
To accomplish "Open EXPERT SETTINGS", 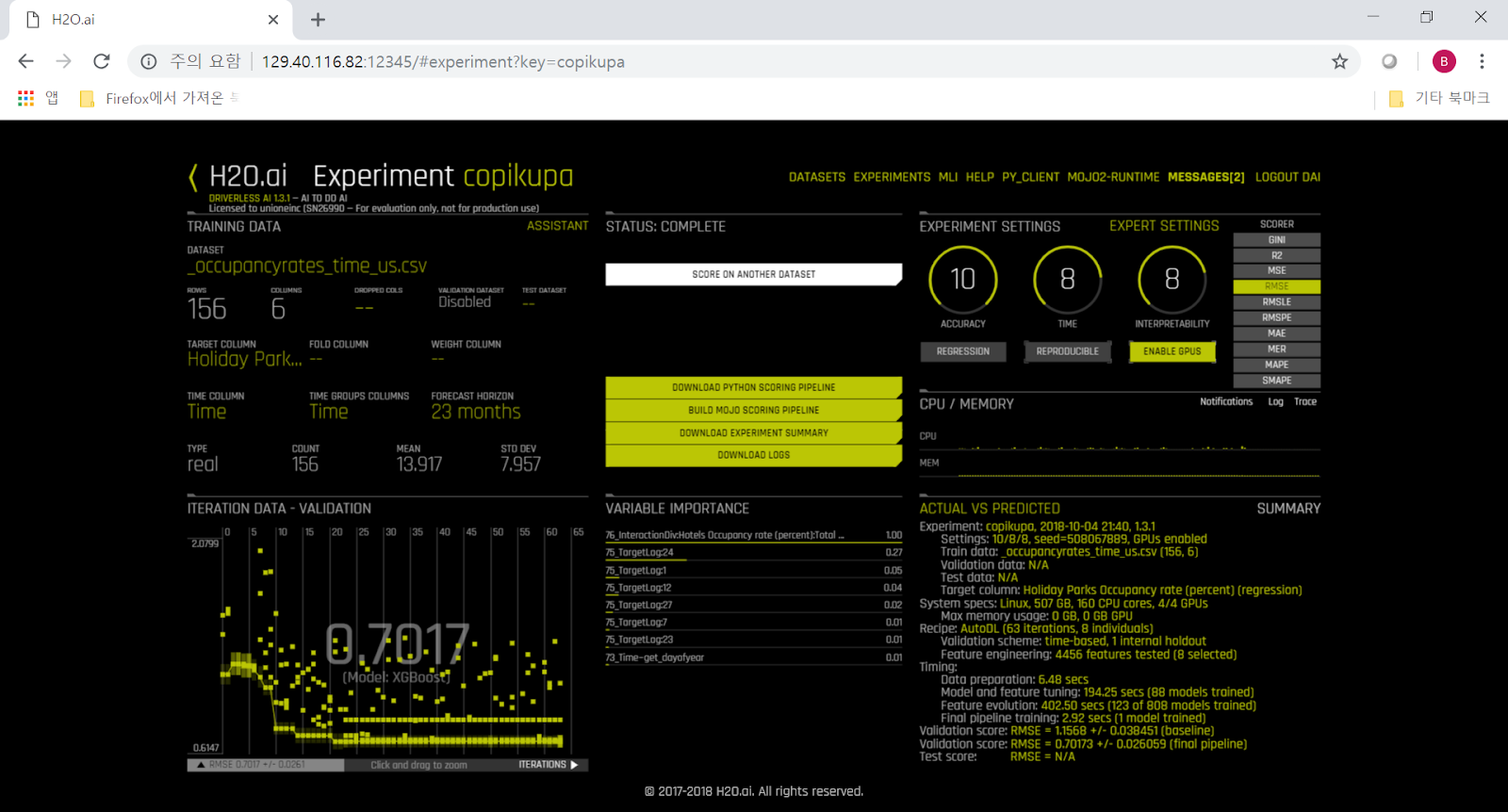I will click(1164, 226).
